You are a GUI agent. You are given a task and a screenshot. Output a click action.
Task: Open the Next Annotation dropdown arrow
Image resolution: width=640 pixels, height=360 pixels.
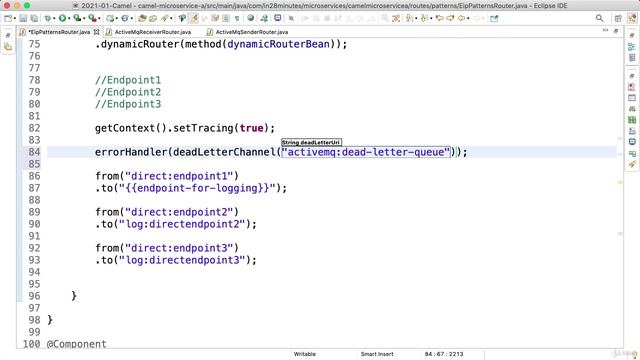[416, 18]
